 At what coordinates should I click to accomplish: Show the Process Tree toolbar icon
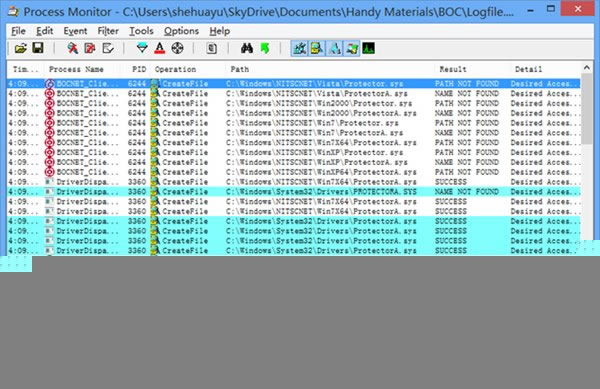pyautogui.click(x=212, y=48)
